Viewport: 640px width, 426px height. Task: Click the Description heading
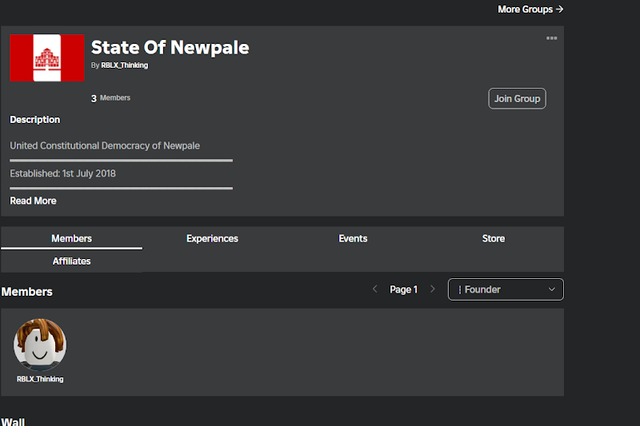[x=35, y=120]
